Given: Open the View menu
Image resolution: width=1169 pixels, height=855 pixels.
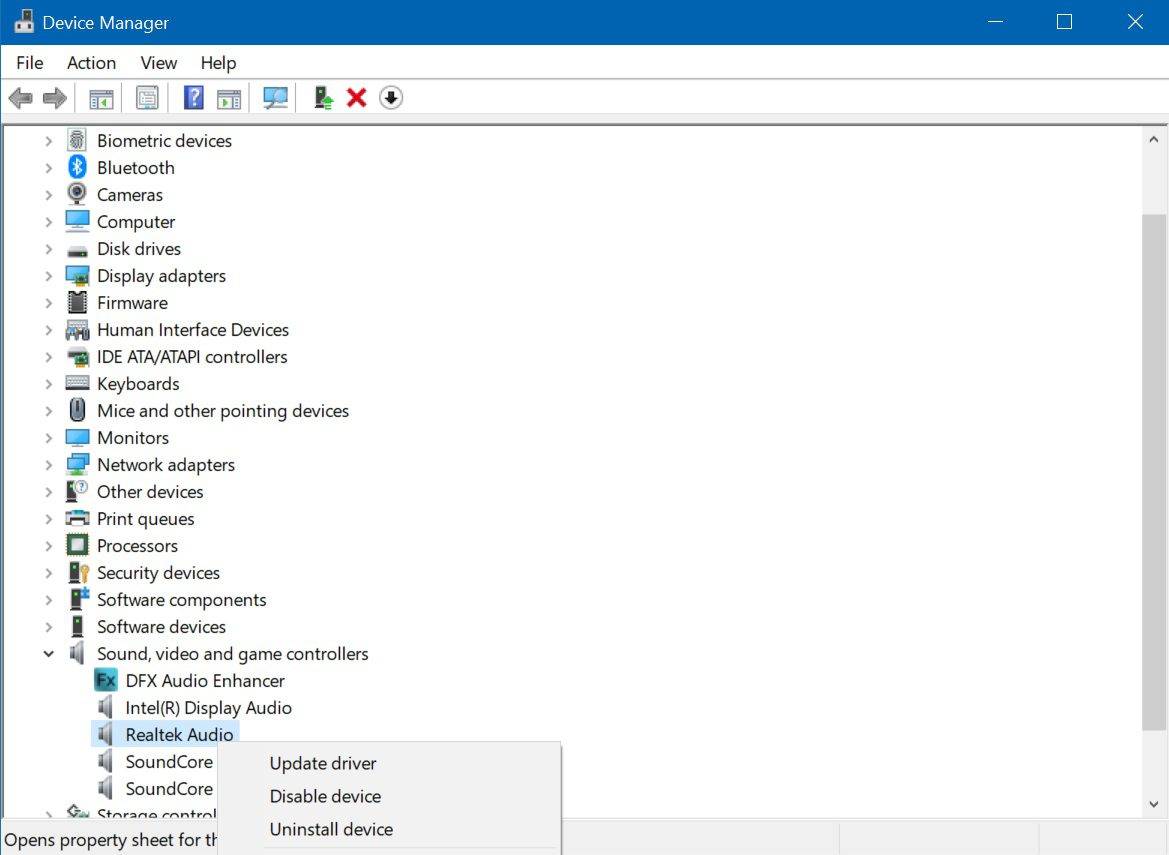Looking at the screenshot, I should pos(158,62).
